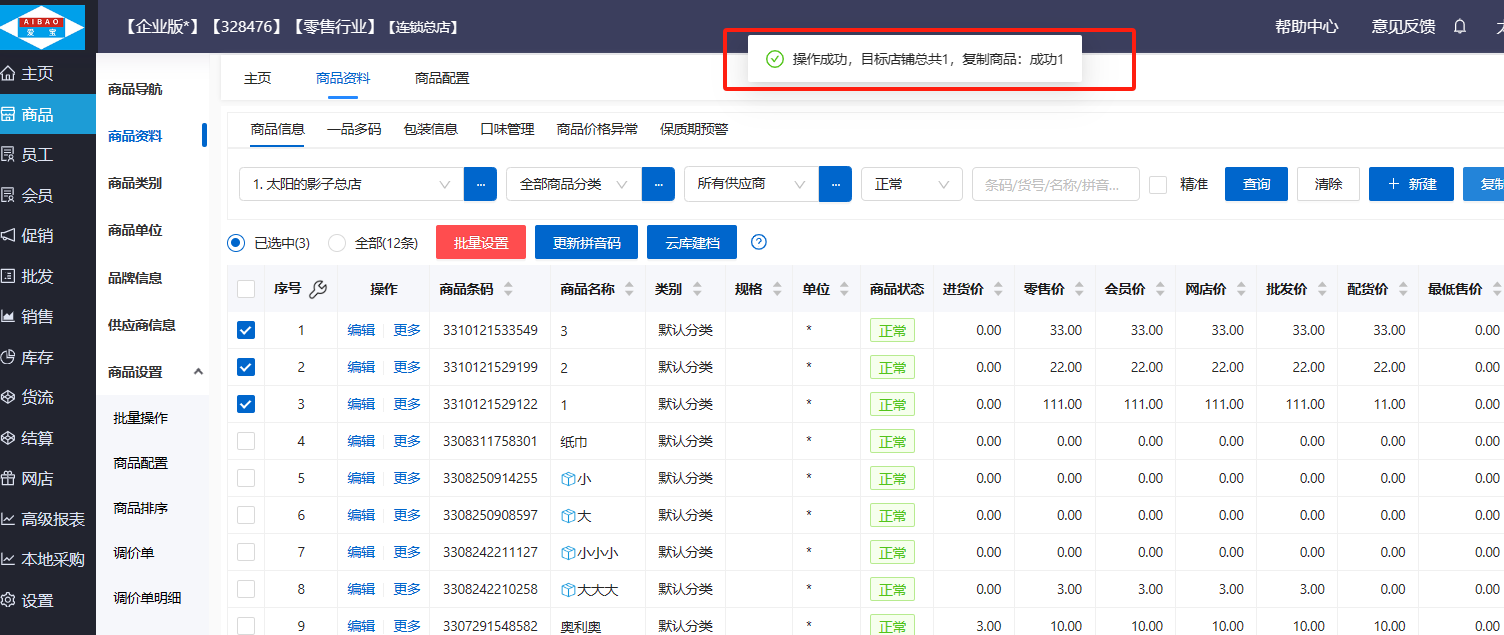Click the cube icon beside product 小
1504x635 pixels.
569,479
